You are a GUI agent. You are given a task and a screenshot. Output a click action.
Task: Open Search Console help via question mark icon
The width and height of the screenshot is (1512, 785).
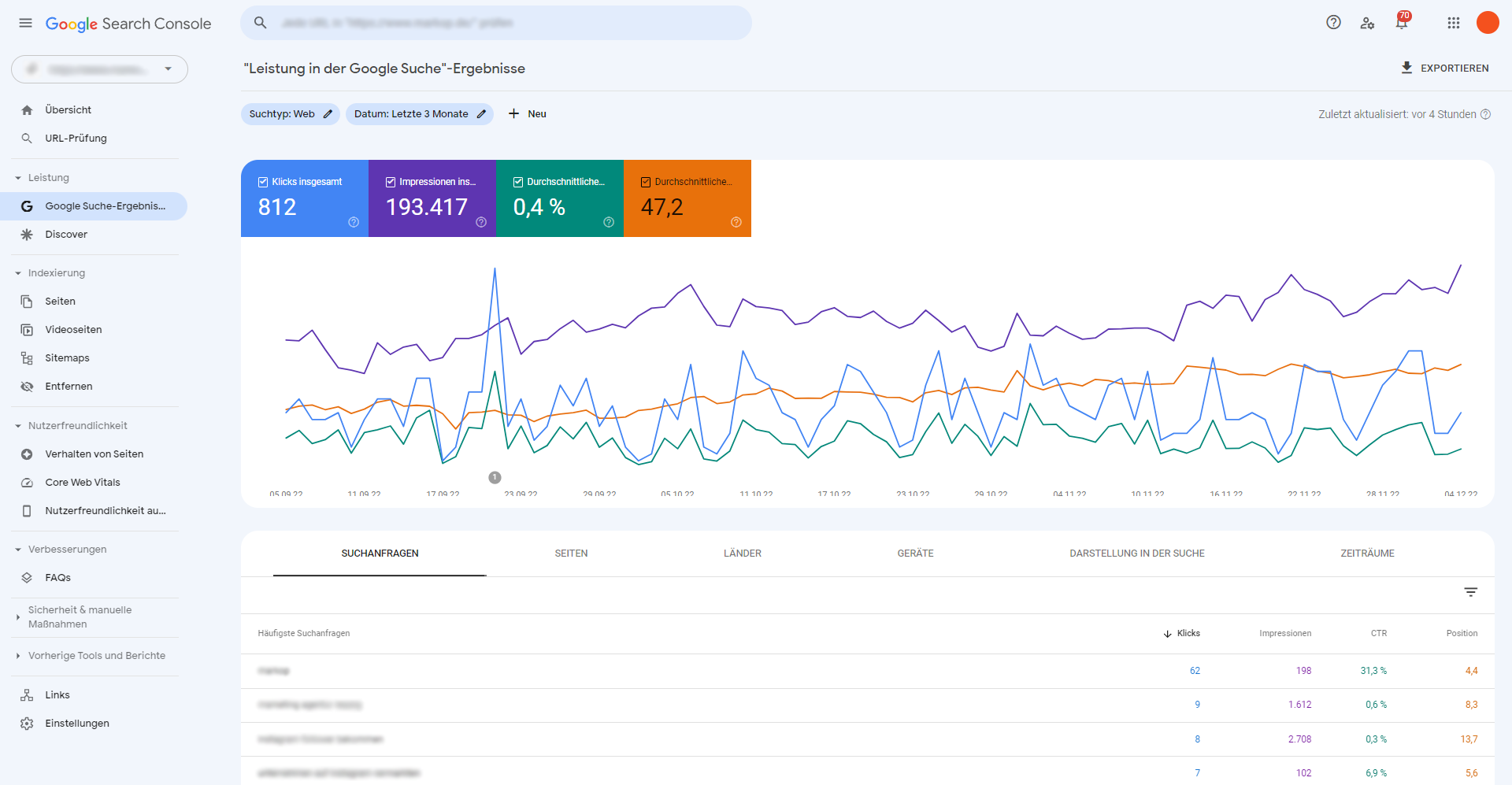point(1333,23)
